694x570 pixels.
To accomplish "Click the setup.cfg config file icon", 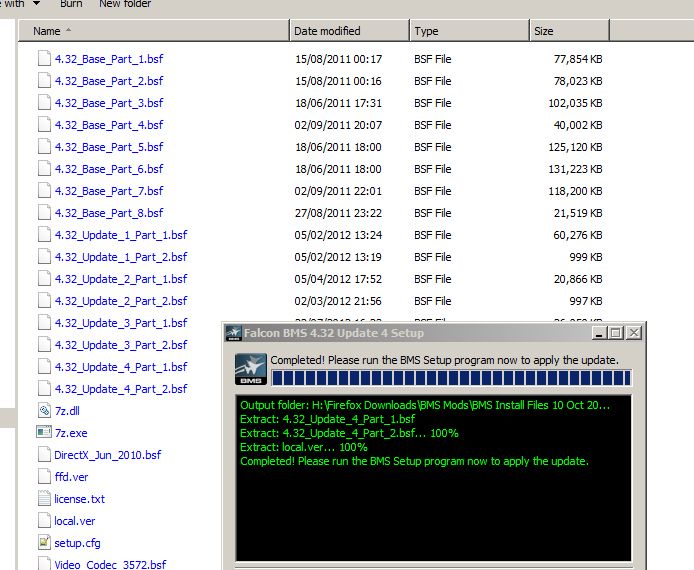I will coord(44,543).
